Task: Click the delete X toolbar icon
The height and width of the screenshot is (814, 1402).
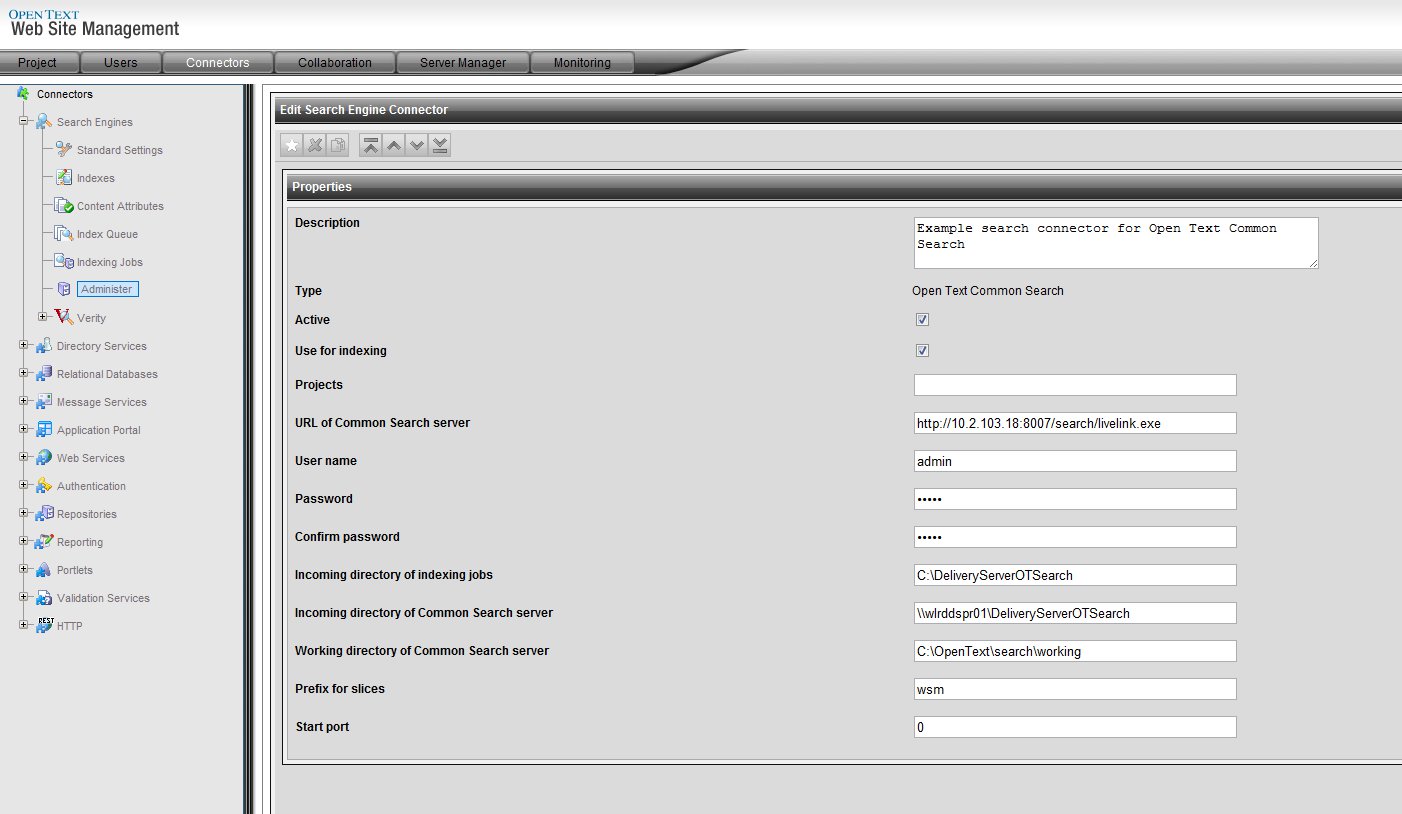Action: (x=315, y=146)
